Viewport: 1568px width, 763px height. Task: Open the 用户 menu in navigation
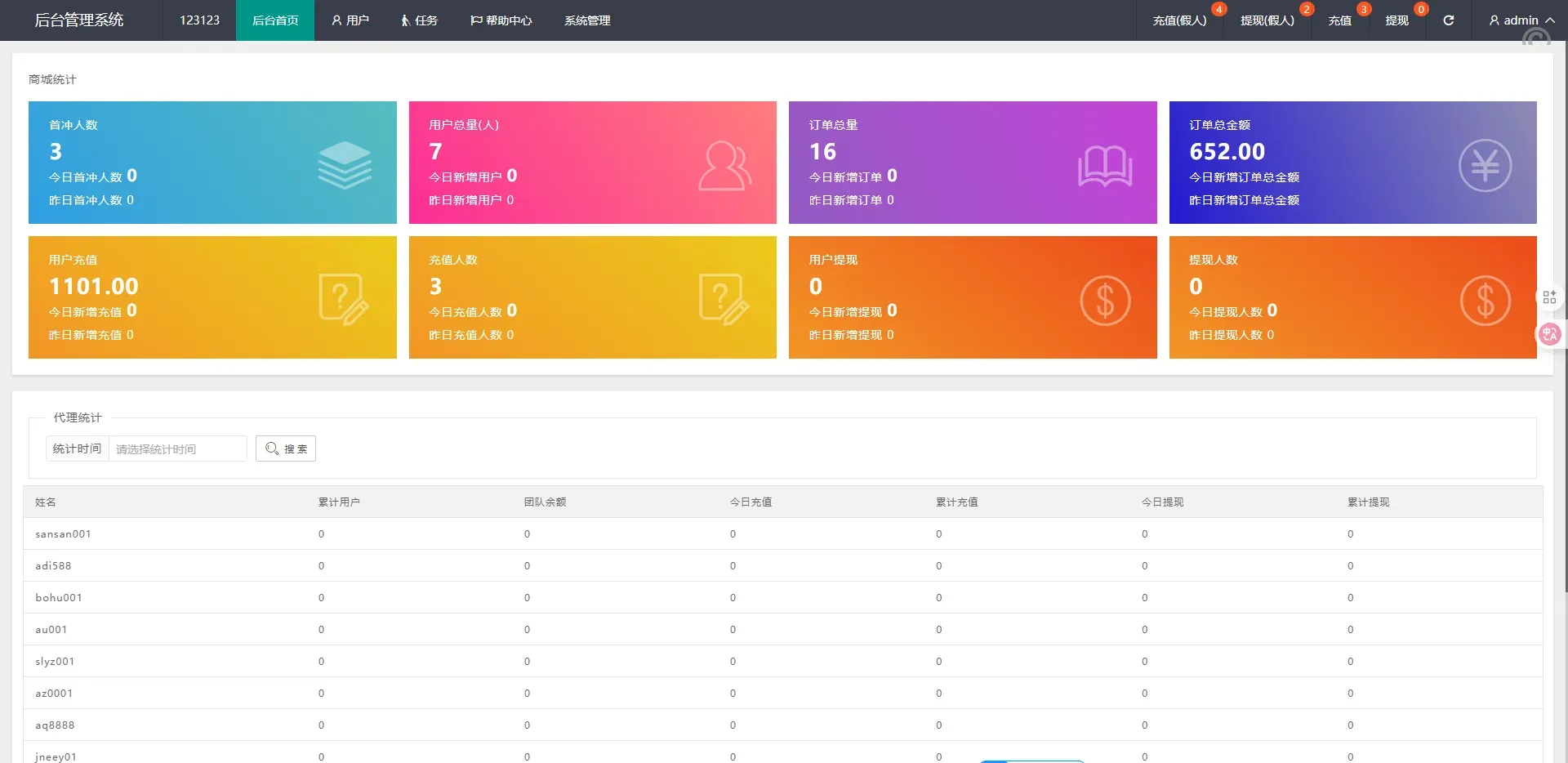(350, 20)
